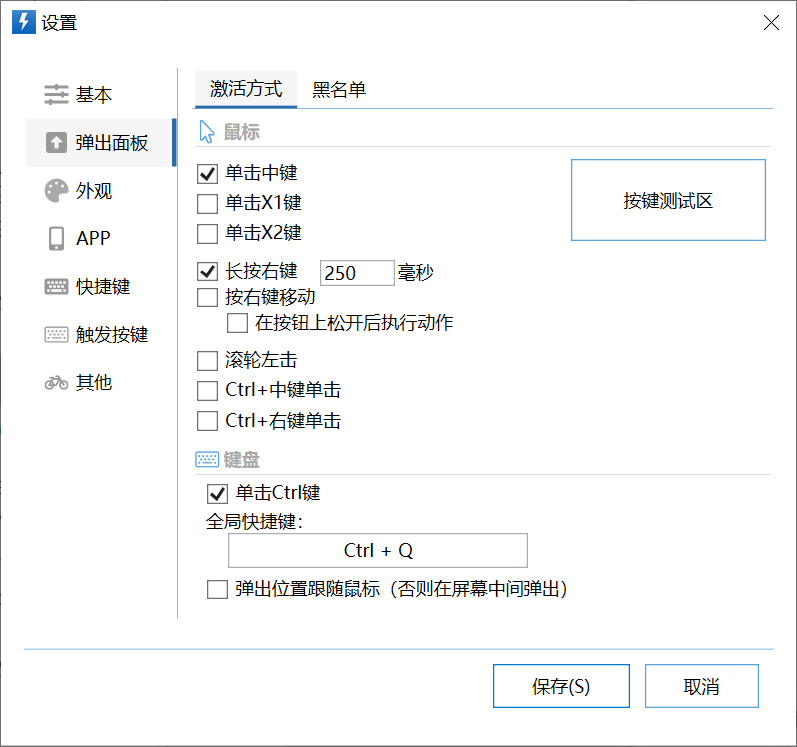Toggle the 长按右键 checkbox

click(207, 272)
